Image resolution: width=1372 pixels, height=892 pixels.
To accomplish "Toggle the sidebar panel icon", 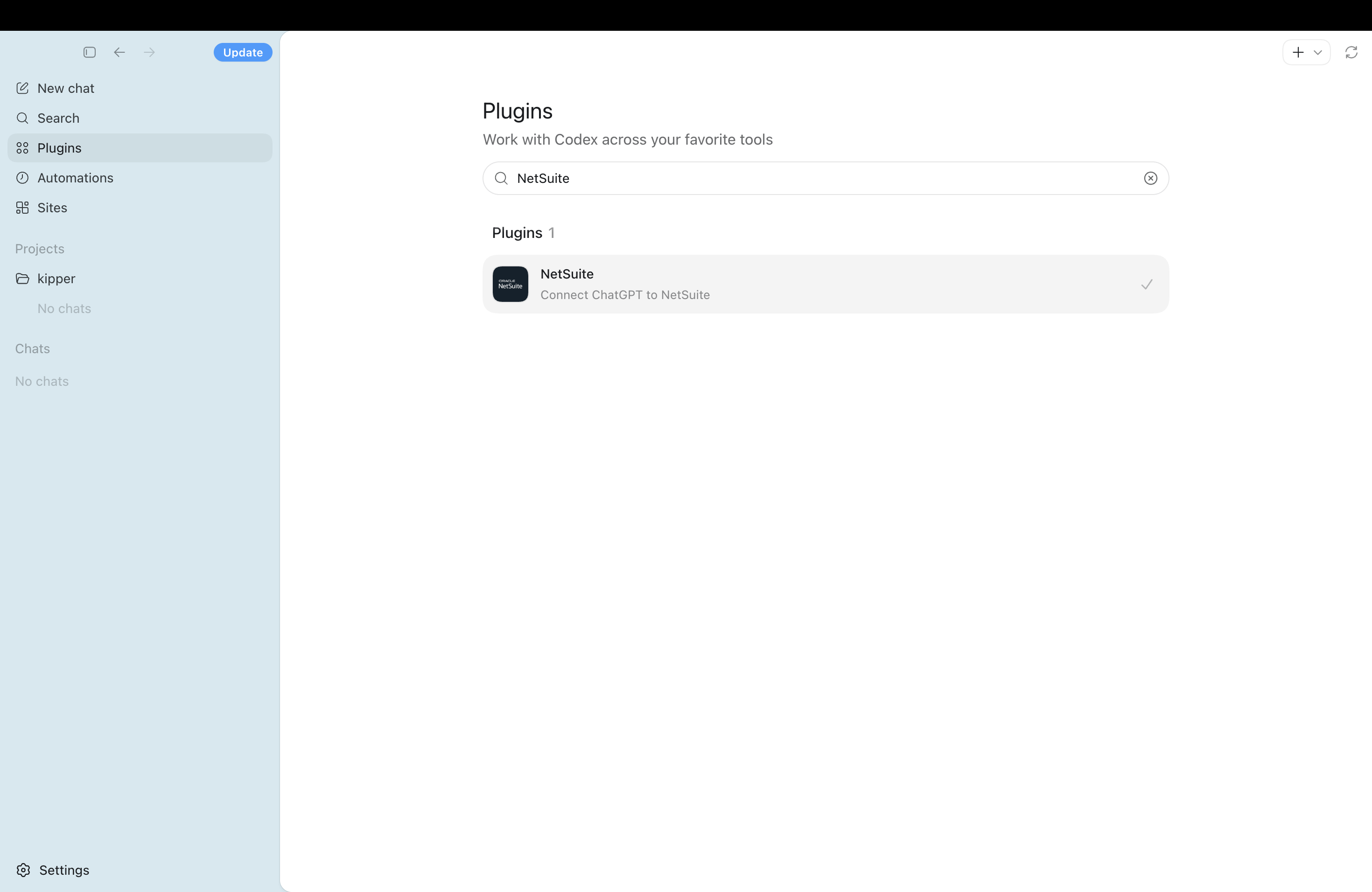I will coord(89,52).
